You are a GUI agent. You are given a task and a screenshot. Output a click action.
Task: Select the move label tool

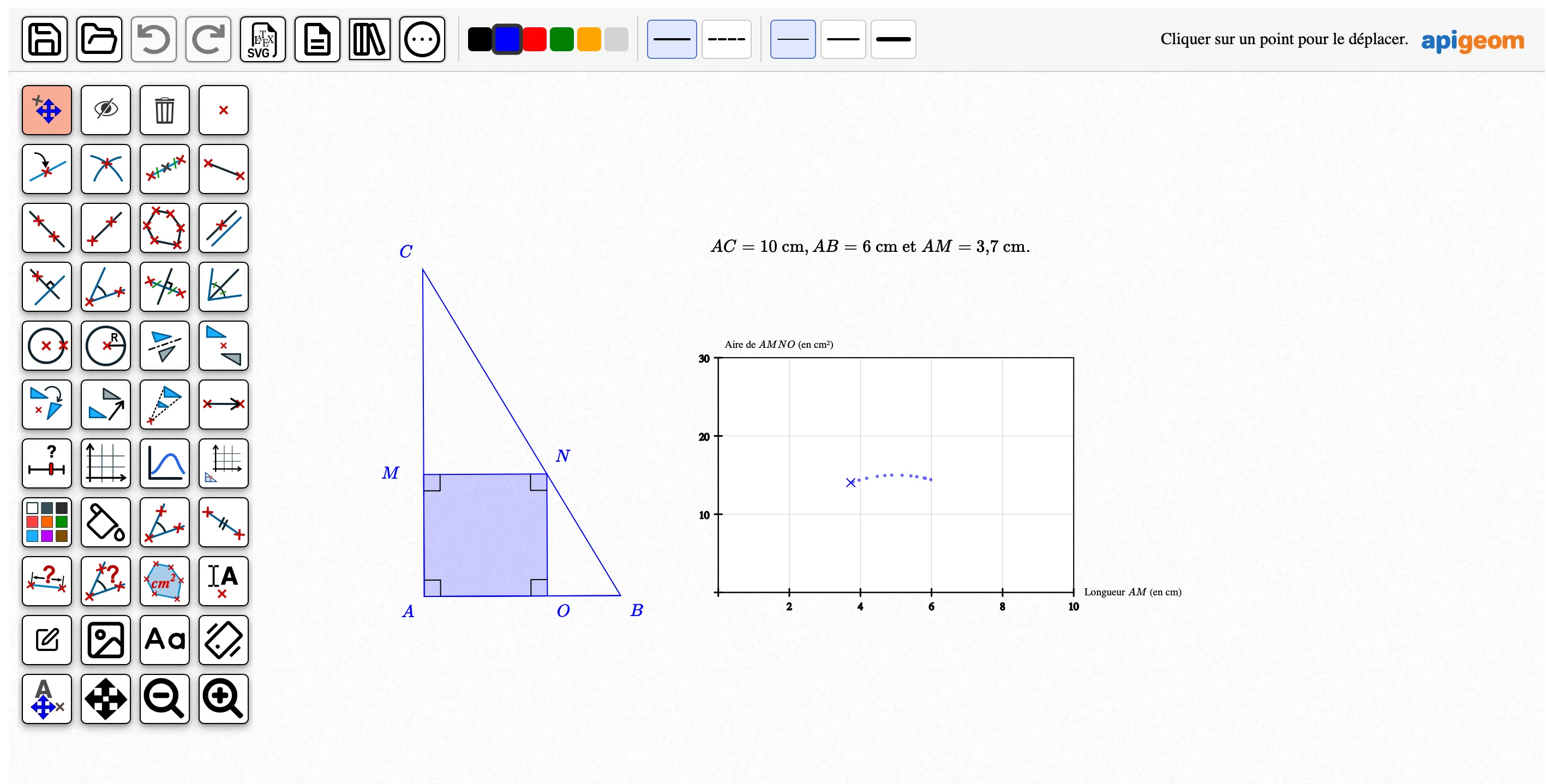coord(47,698)
